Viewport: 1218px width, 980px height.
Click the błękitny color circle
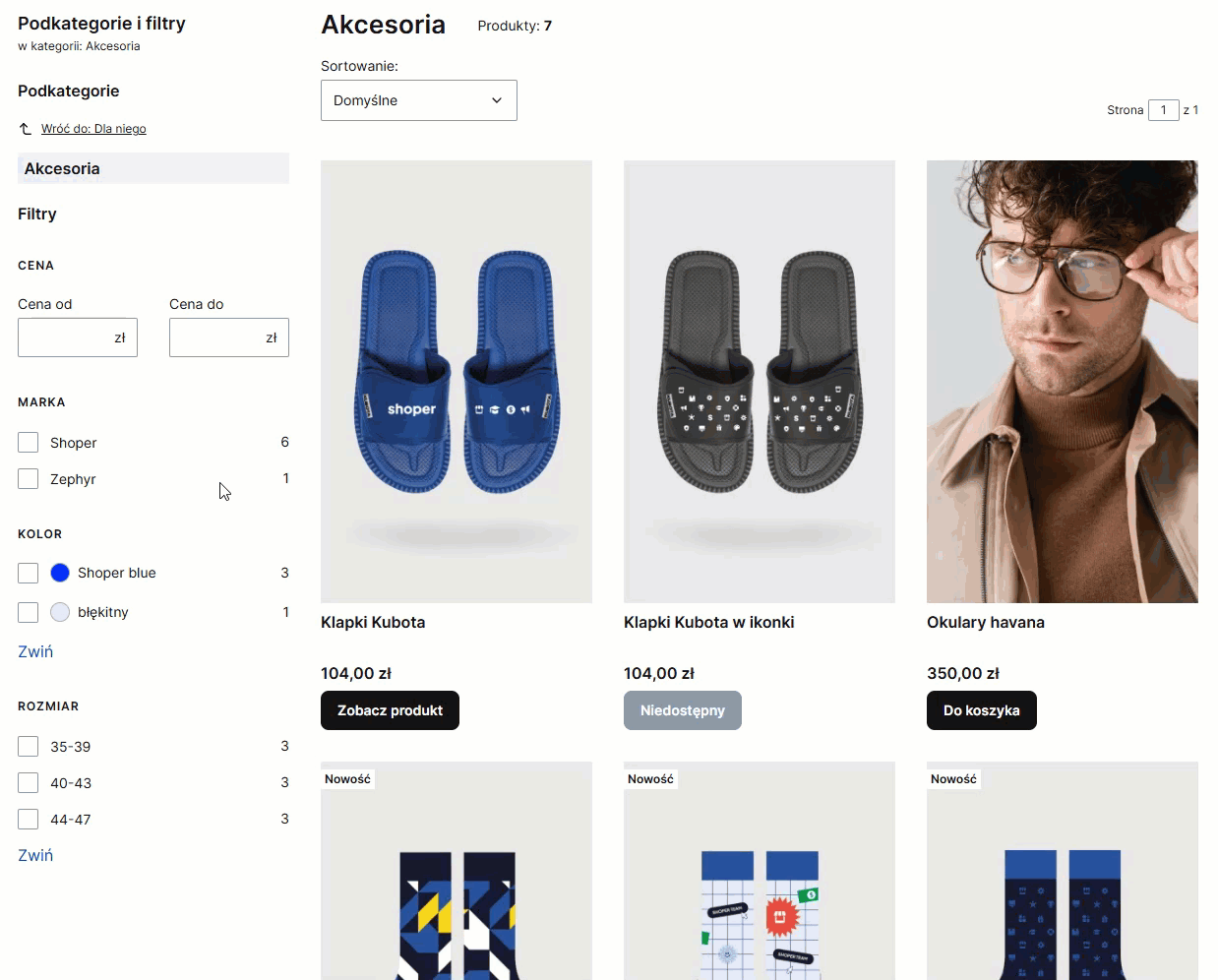coord(60,612)
